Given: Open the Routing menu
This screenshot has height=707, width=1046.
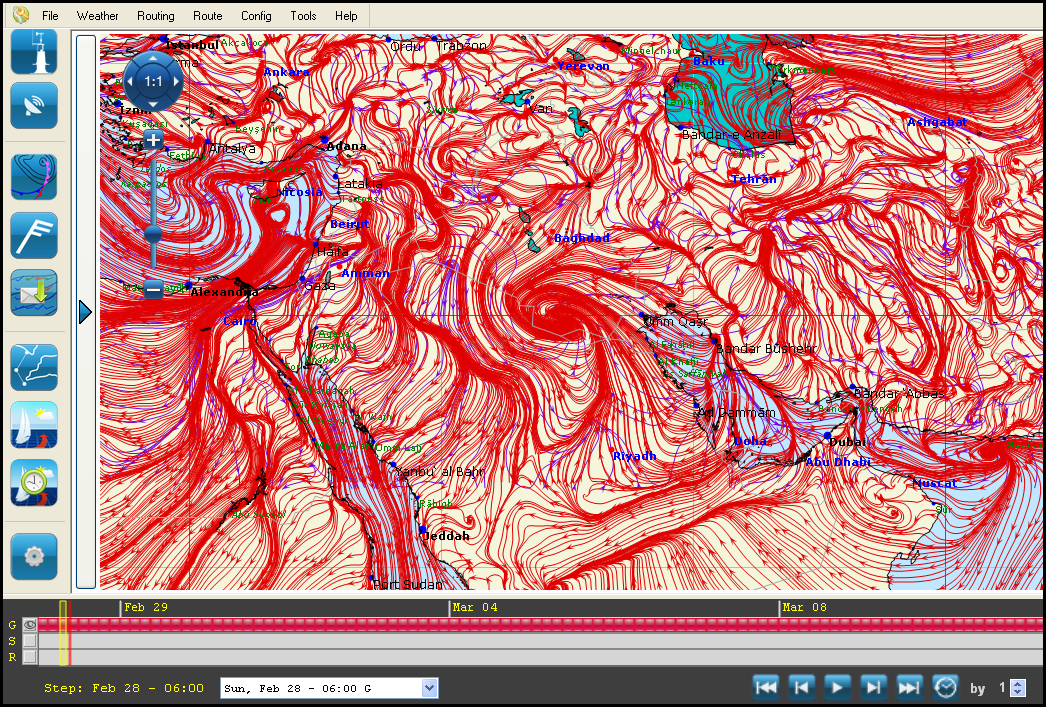Looking at the screenshot, I should tap(155, 15).
